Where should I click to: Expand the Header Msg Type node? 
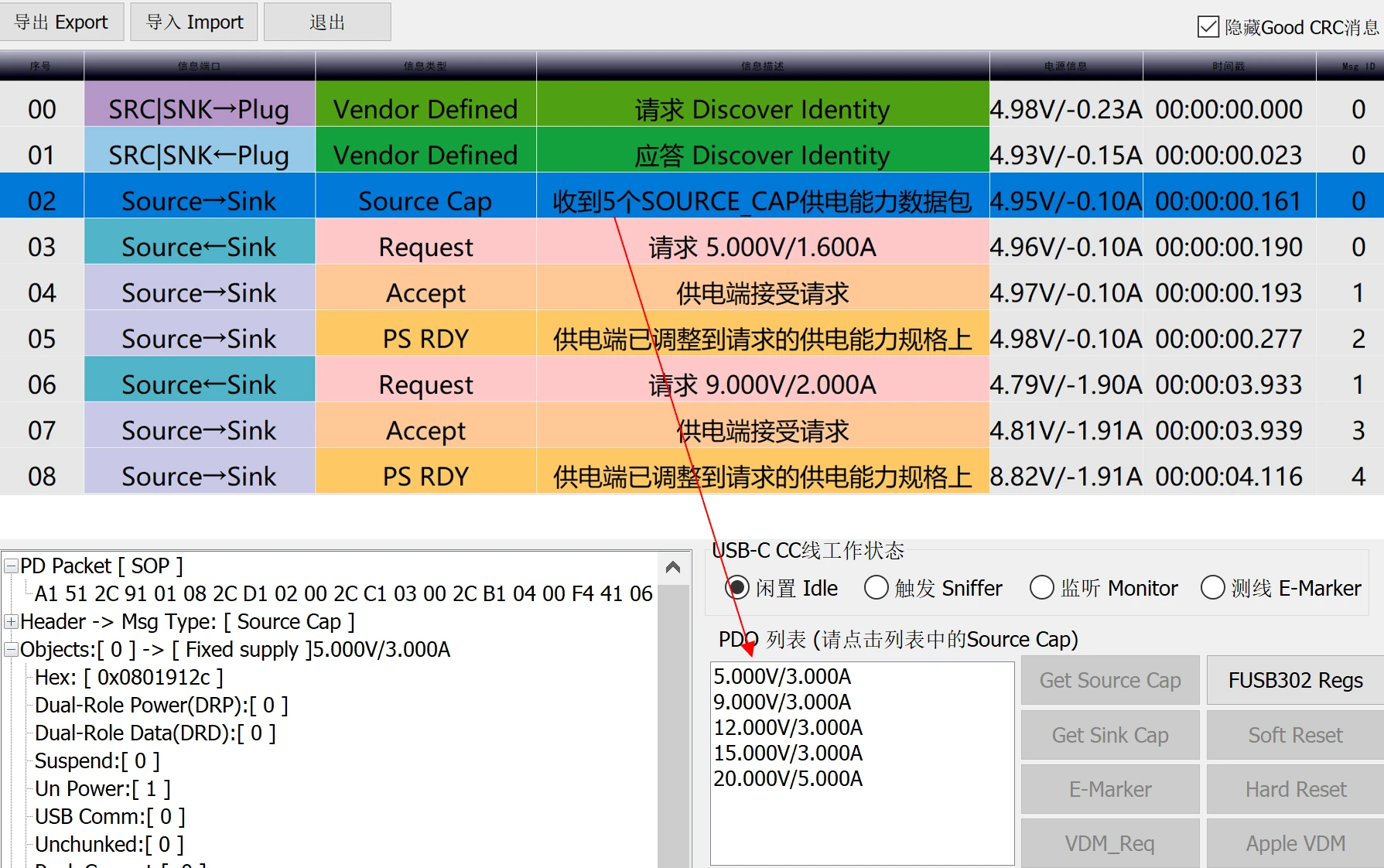11,622
